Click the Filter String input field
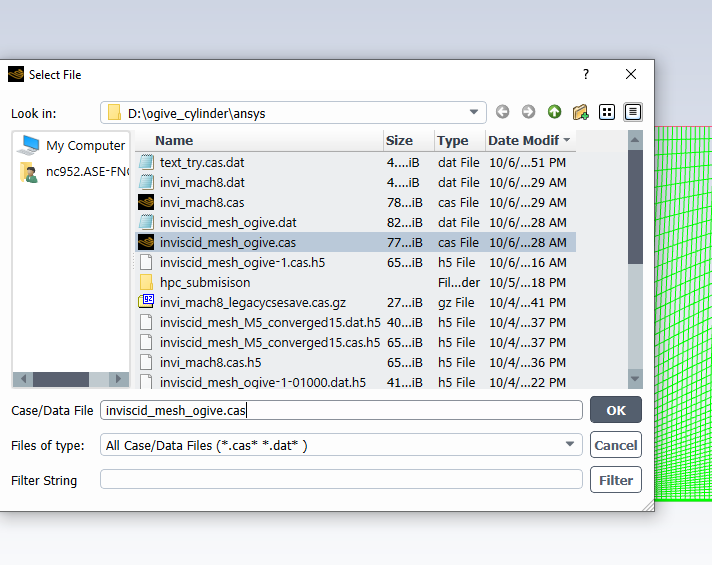 pyautogui.click(x=341, y=480)
